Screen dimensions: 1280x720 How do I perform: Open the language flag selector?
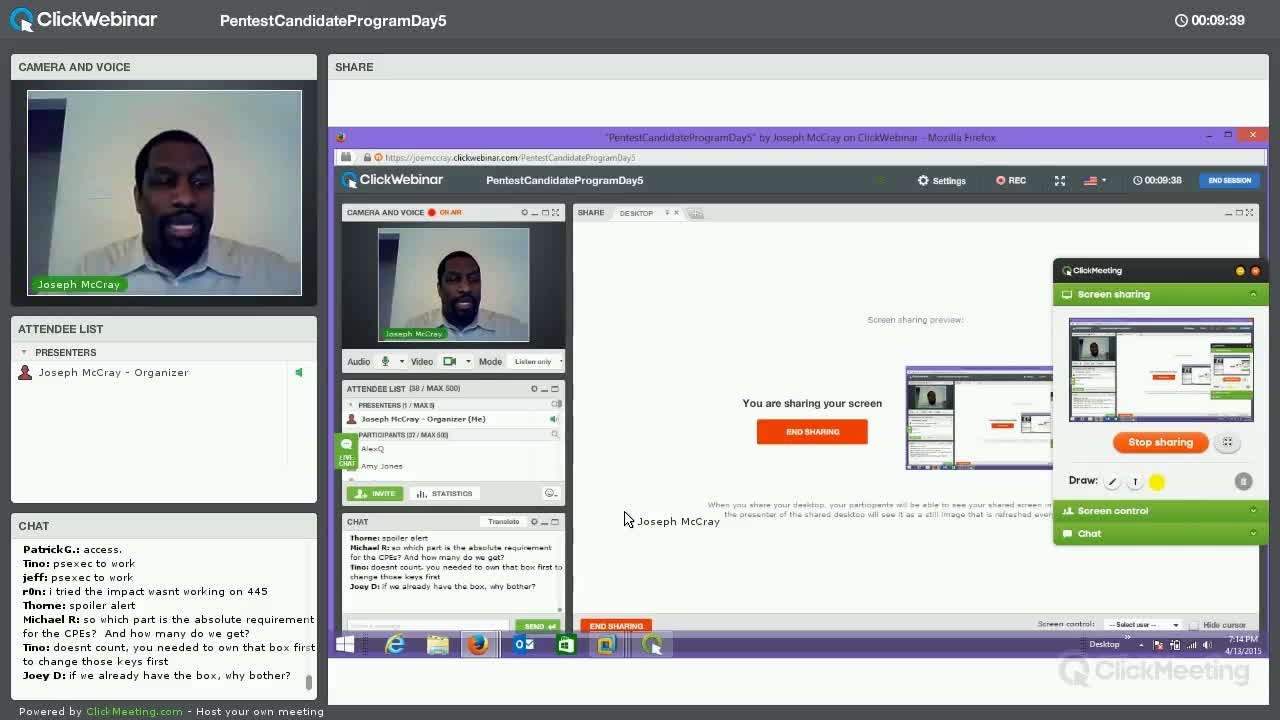coord(1095,180)
